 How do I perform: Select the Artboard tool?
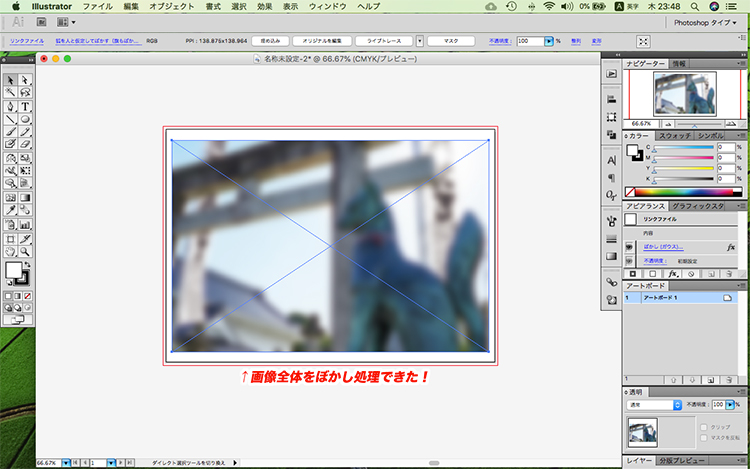(11, 239)
